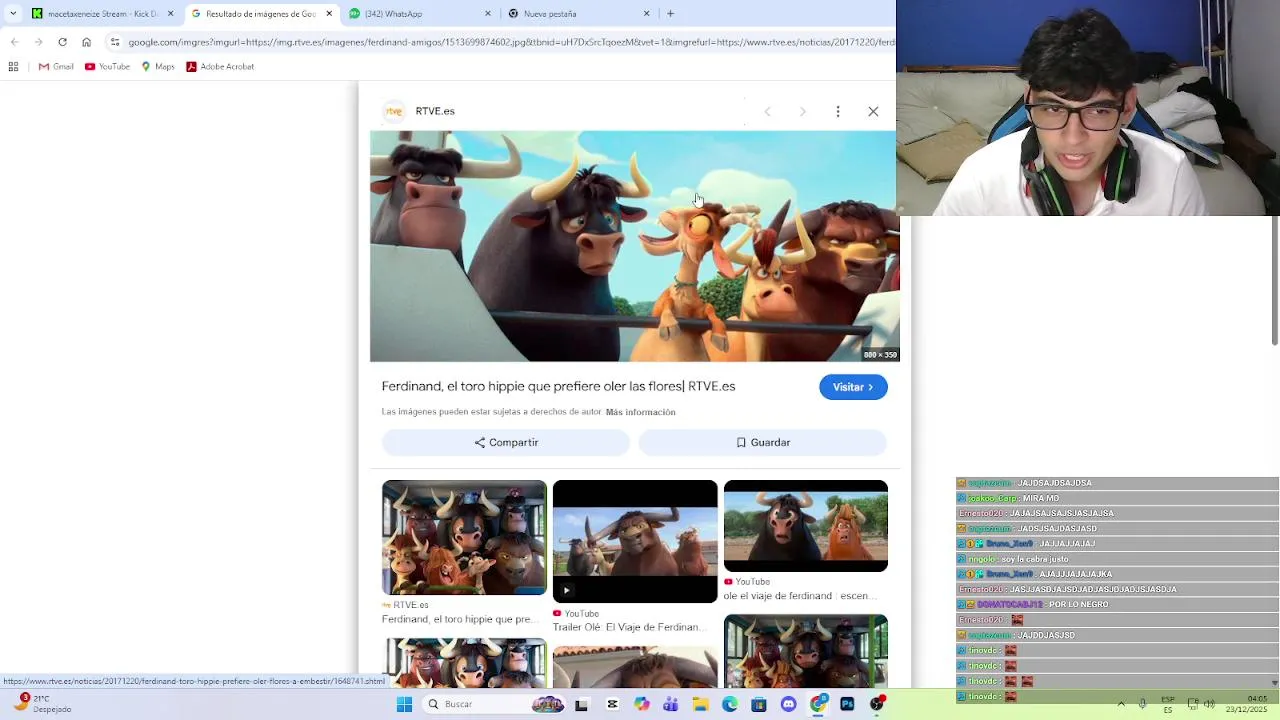The height and width of the screenshot is (720, 1280).
Task: Close the Nueva pestaña tab
Action: point(646,14)
